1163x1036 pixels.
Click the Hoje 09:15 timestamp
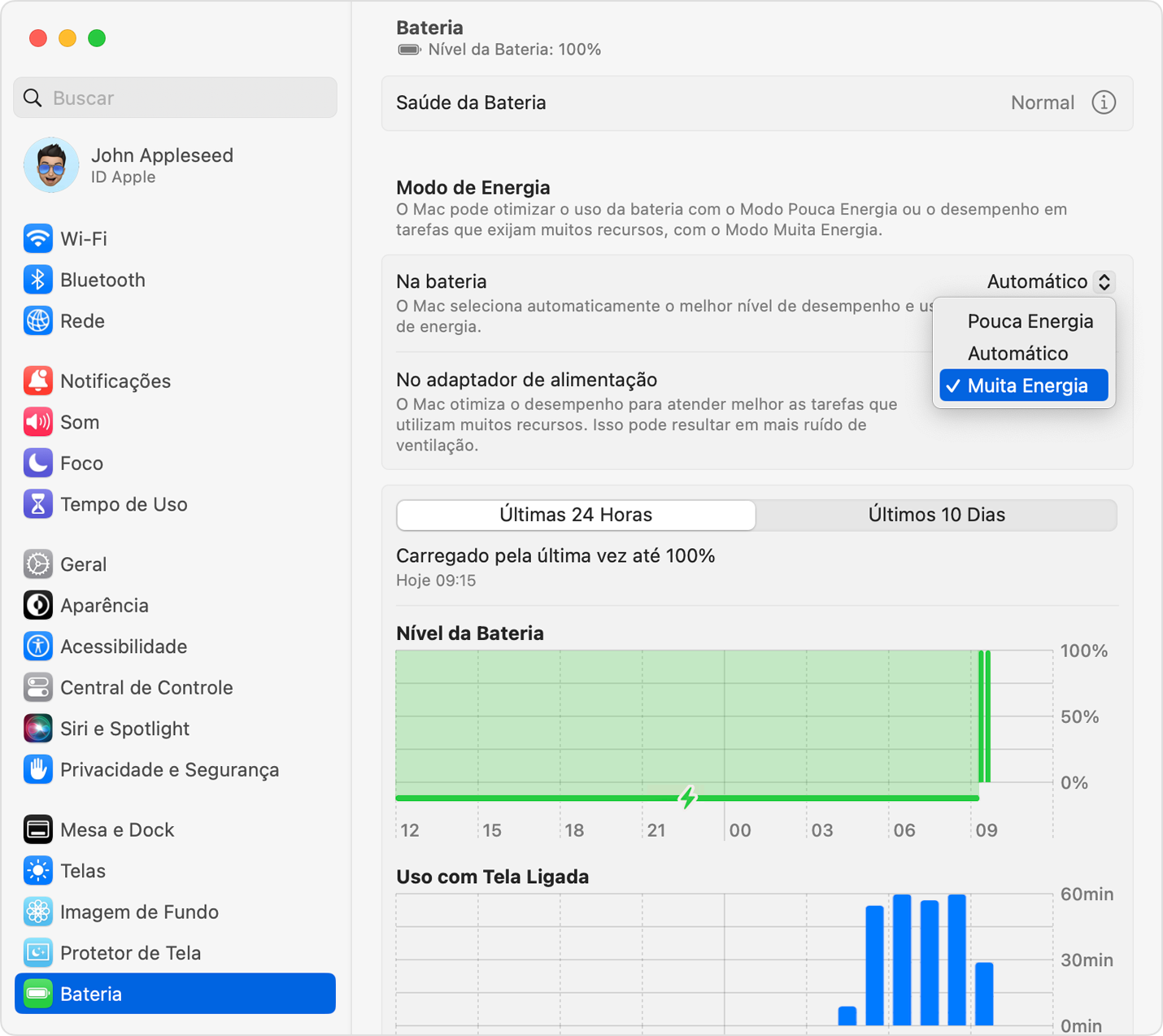[x=436, y=581]
